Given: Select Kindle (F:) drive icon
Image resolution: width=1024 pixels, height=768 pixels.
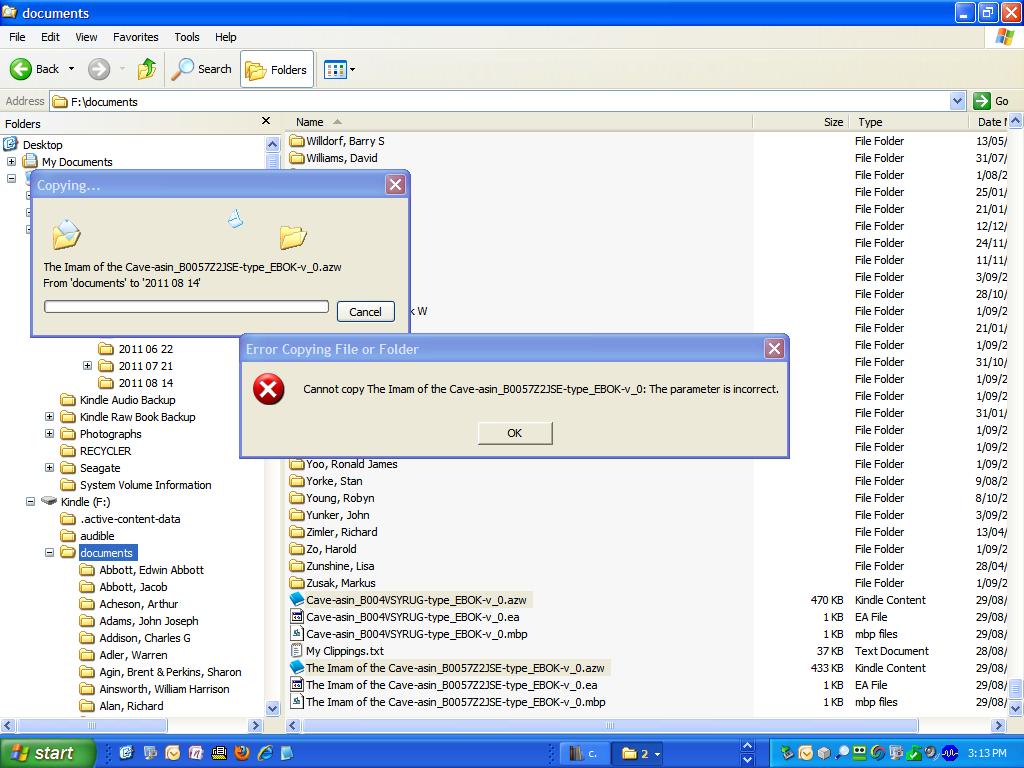Looking at the screenshot, I should (49, 501).
